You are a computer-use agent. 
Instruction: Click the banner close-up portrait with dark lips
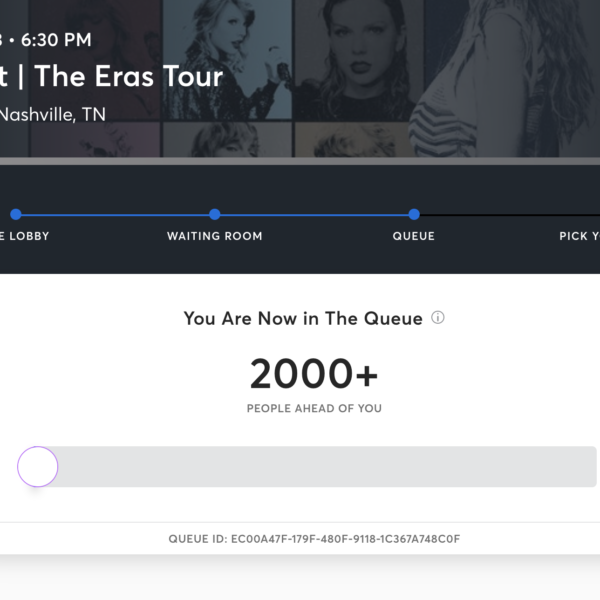359,60
